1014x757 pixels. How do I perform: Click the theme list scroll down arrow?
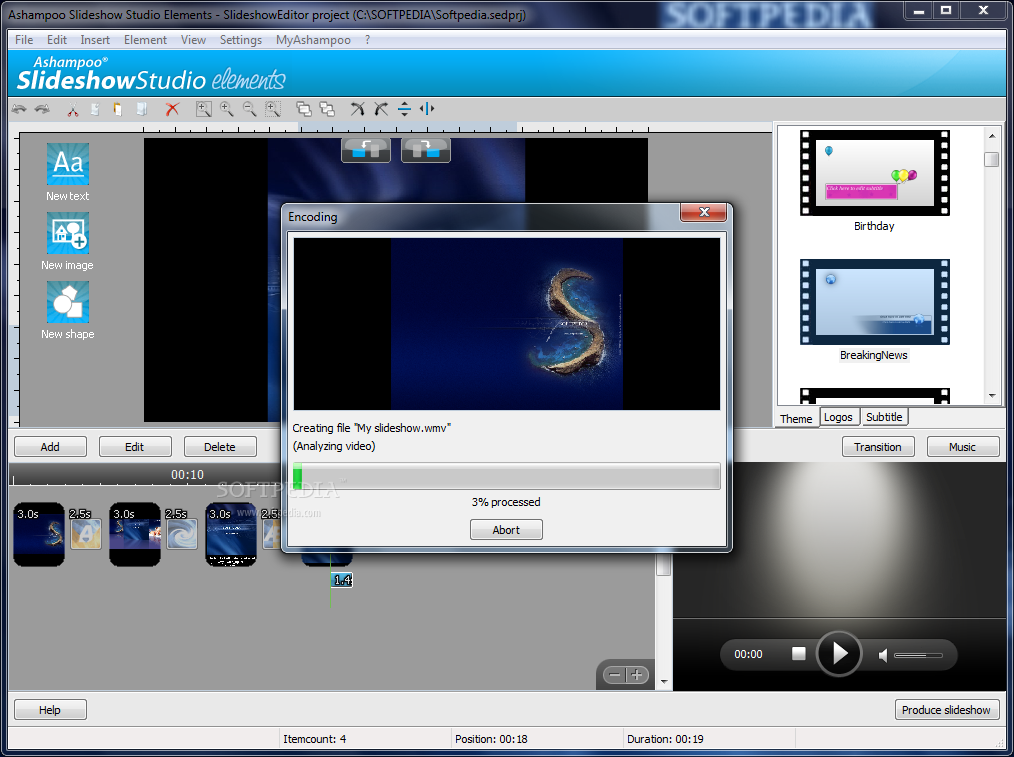tap(991, 396)
